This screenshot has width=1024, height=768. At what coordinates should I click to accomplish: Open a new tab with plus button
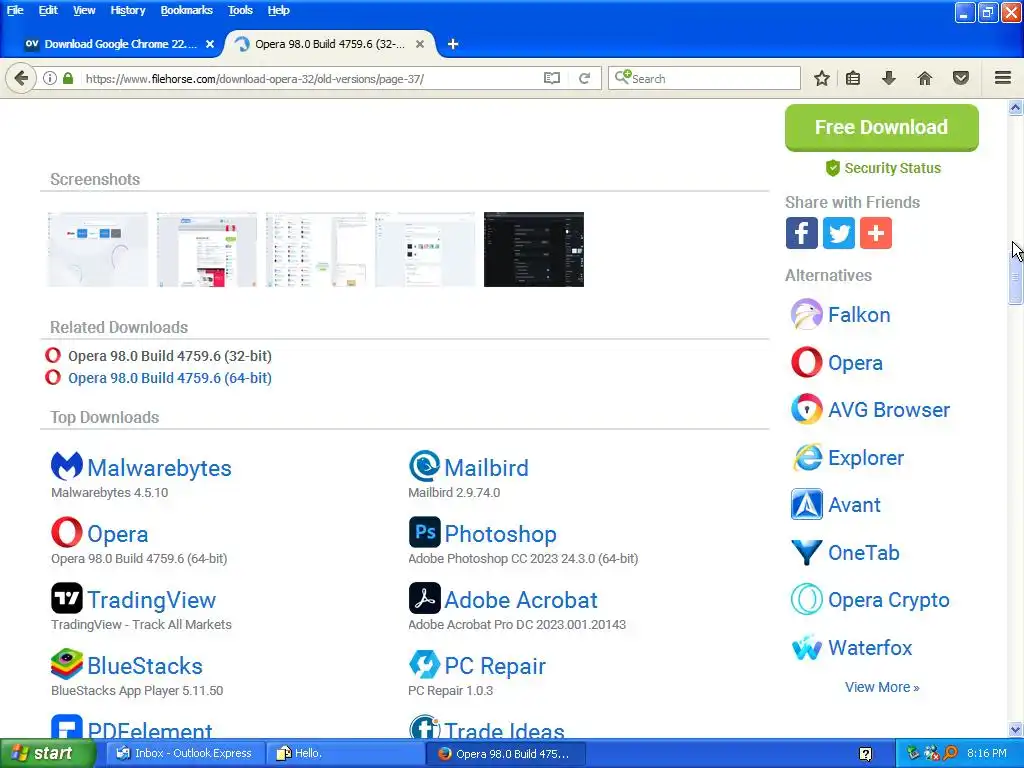[x=453, y=44]
